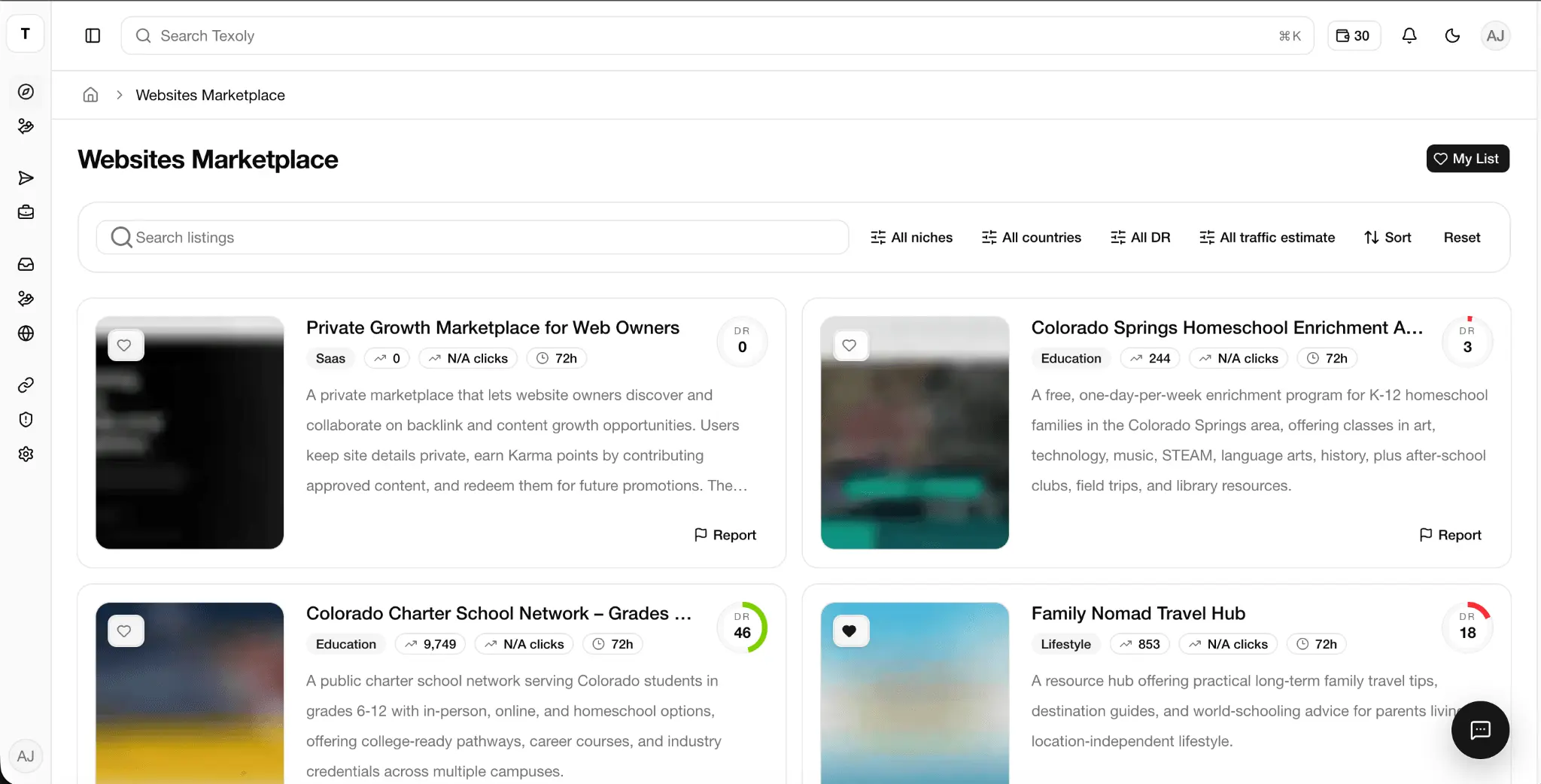The height and width of the screenshot is (784, 1541).
Task: Unfavorite Family Nomad Travel Hub heart
Action: pos(850,631)
